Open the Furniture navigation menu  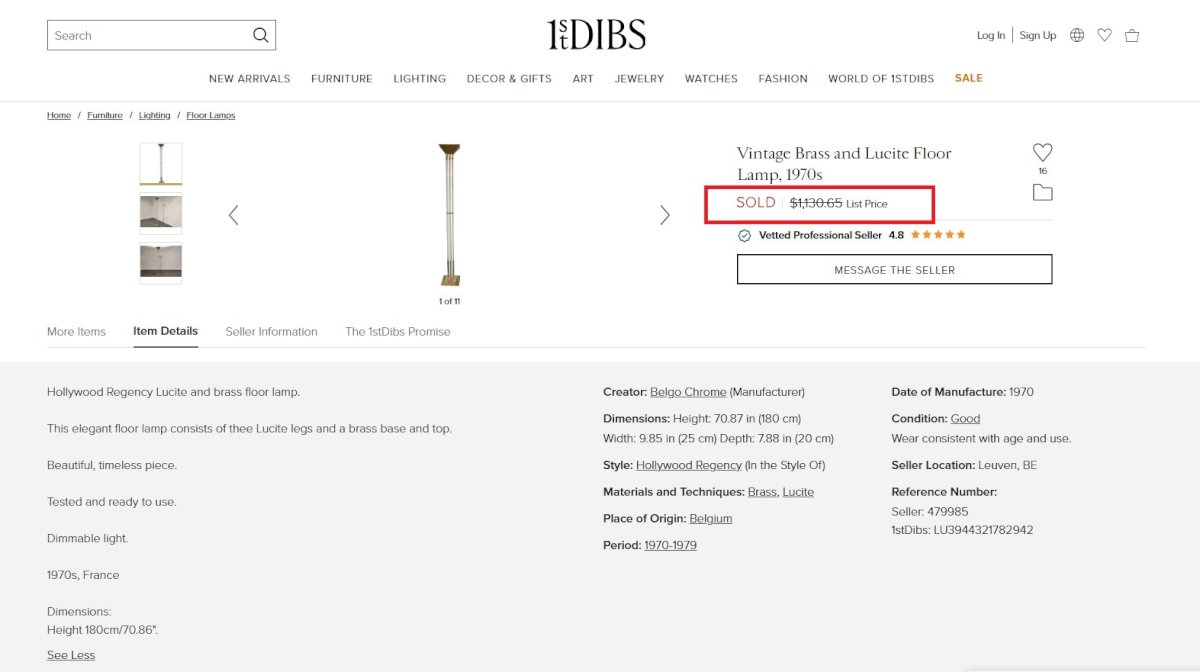pyautogui.click(x=341, y=79)
